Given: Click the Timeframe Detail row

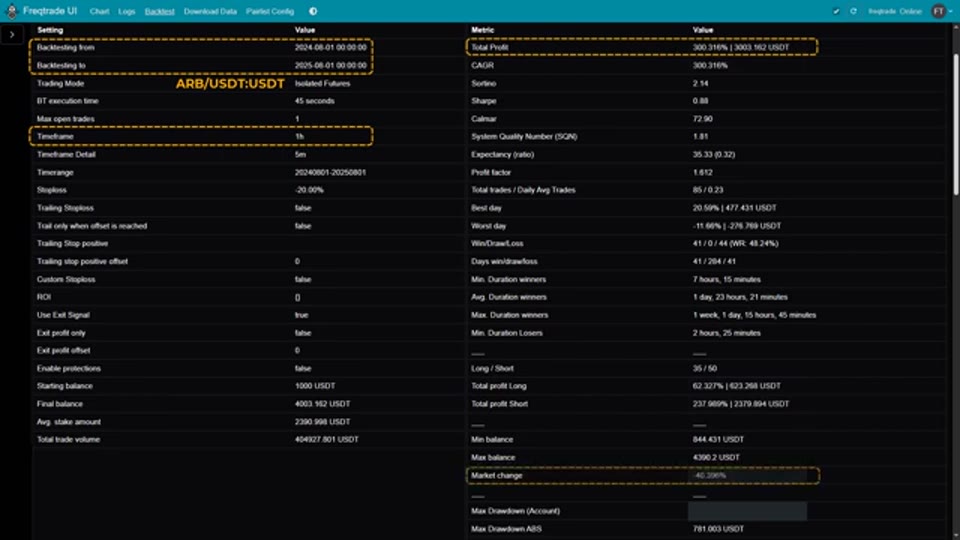Looking at the screenshot, I should point(248,154).
